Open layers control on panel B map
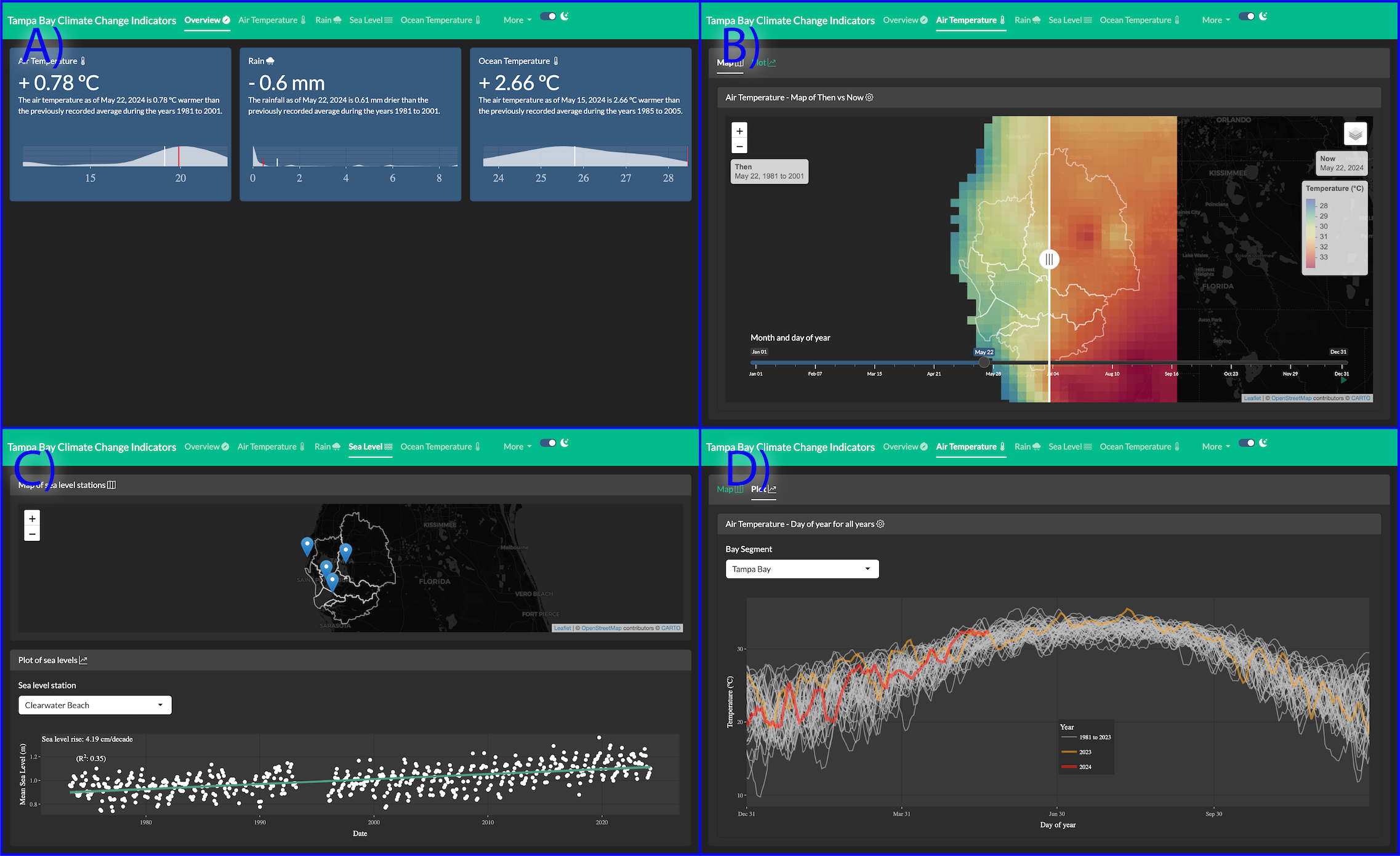 point(1355,134)
